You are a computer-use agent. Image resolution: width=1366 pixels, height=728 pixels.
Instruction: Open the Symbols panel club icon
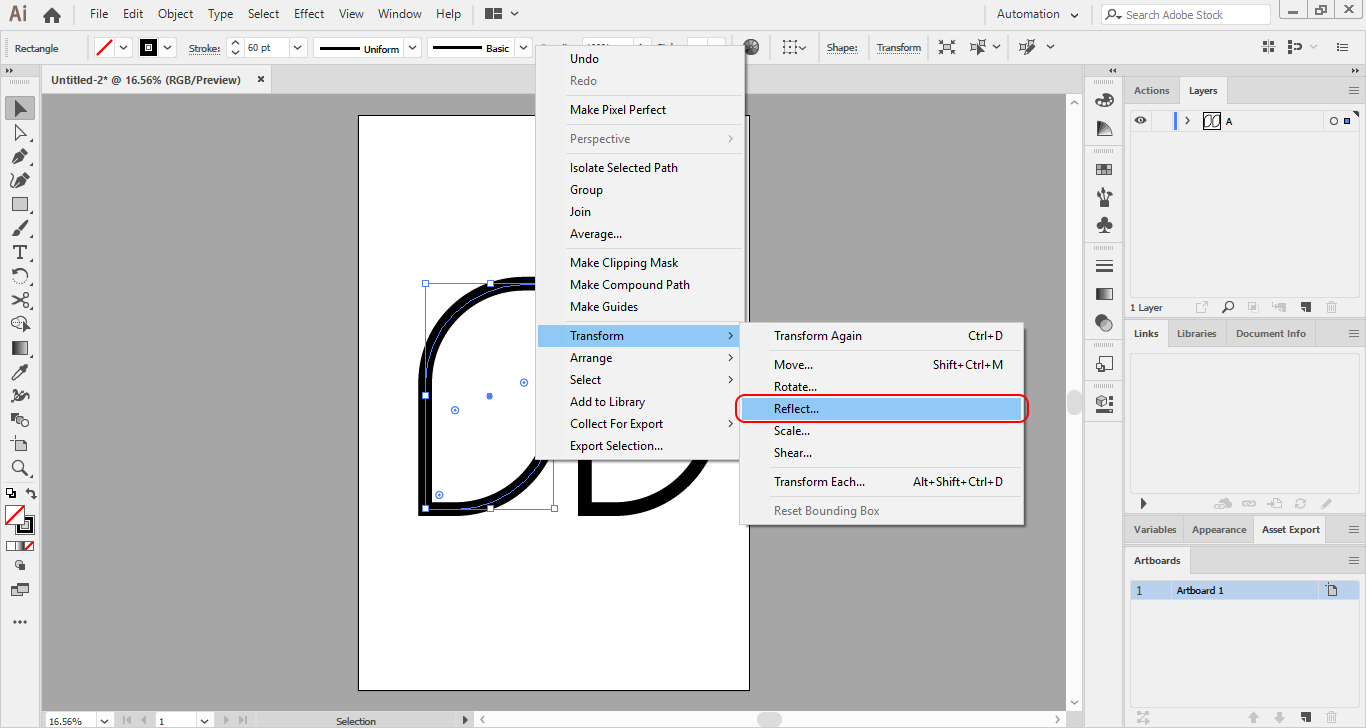[x=1104, y=226]
